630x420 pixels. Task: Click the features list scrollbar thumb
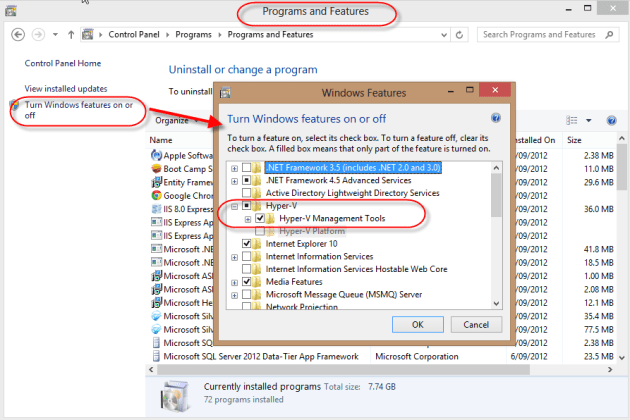(496, 195)
